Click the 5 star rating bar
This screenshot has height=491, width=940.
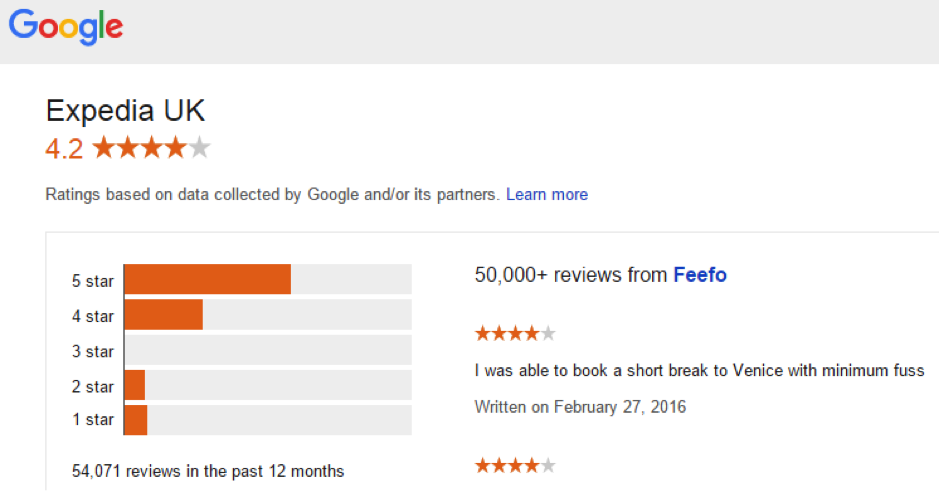[268, 279]
